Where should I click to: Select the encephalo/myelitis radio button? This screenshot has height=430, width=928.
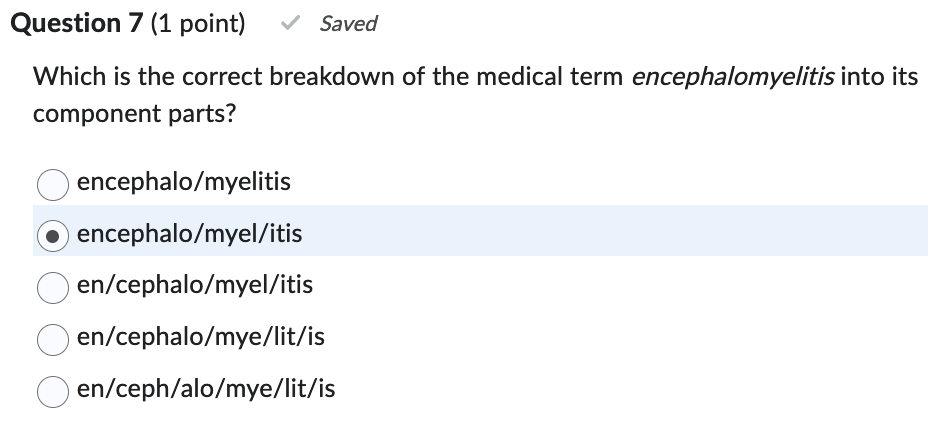[52, 184]
